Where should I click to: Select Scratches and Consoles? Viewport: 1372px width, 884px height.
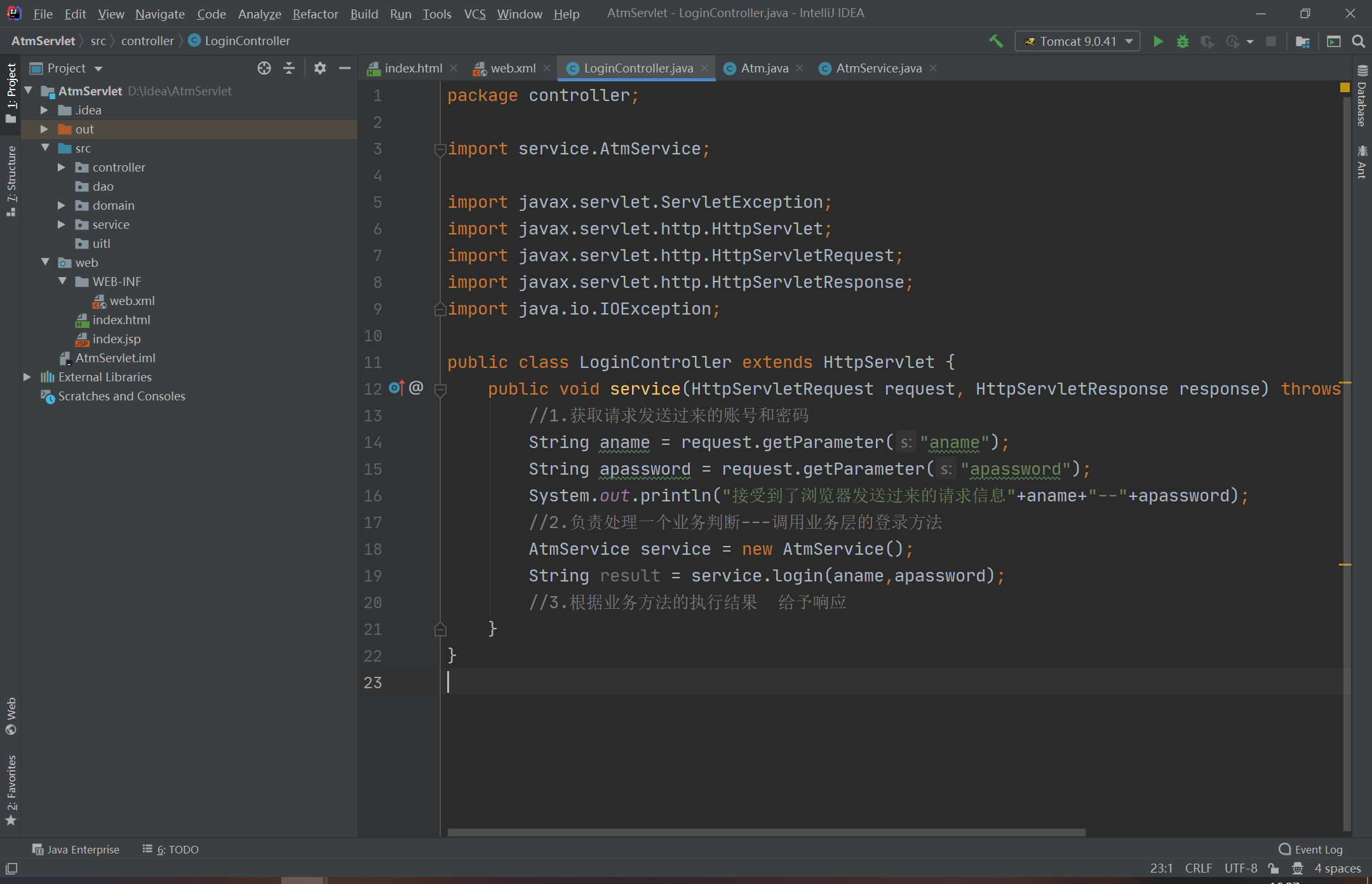point(121,396)
